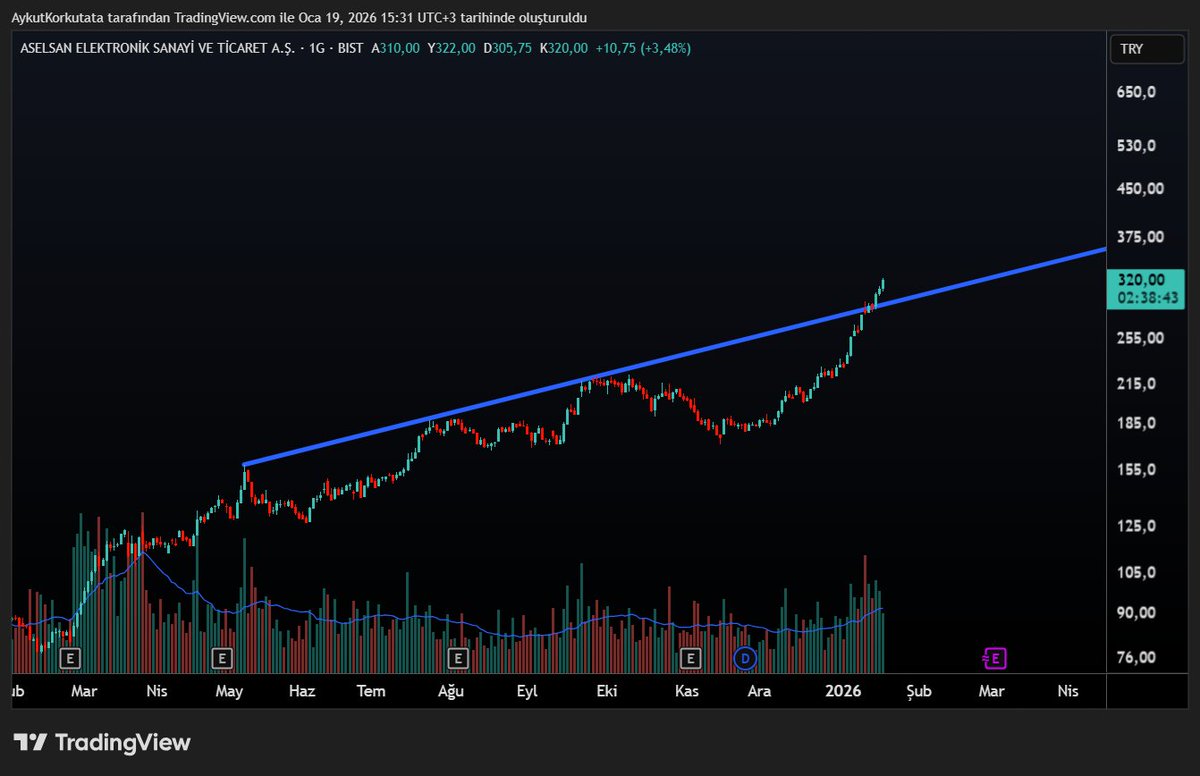Open the TRY currency selector
The image size is (1200, 776).
tap(1147, 49)
